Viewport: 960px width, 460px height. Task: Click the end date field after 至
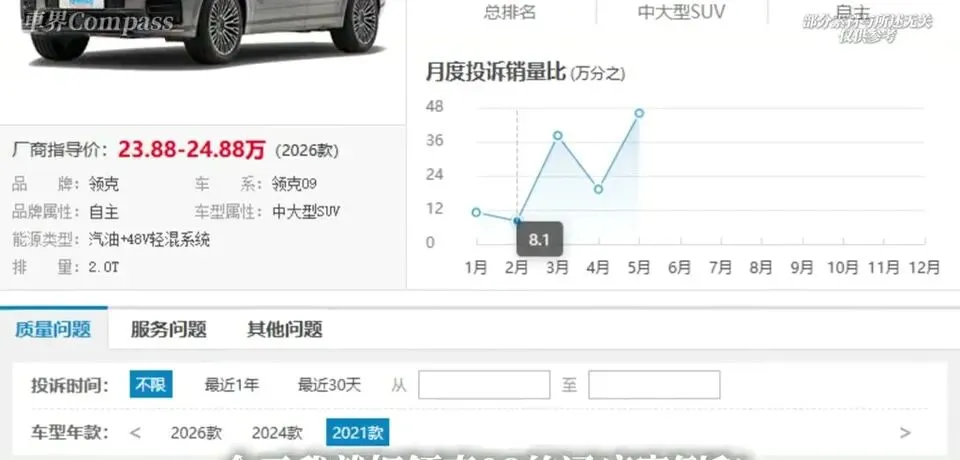(x=654, y=385)
